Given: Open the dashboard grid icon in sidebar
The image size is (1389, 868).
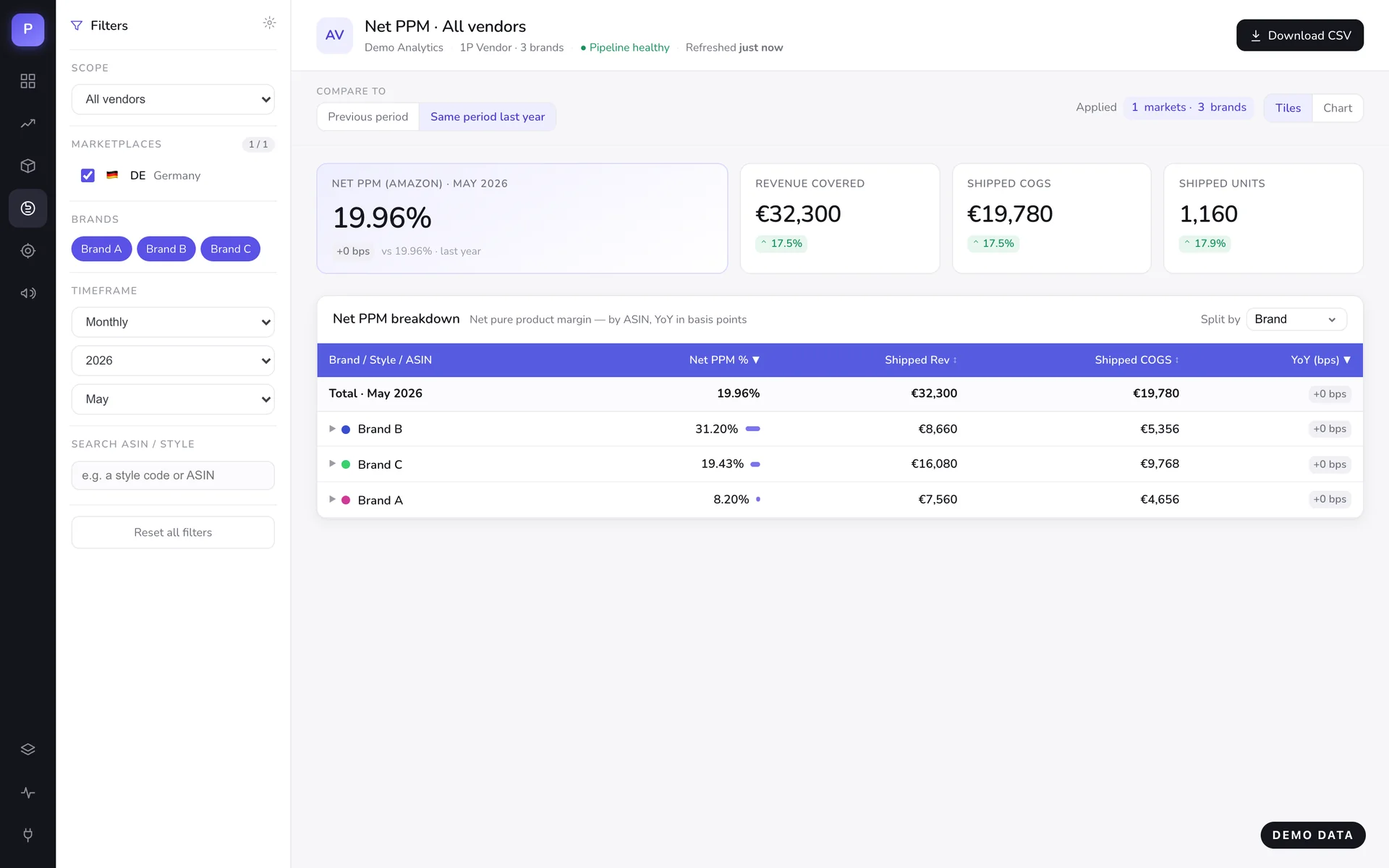Looking at the screenshot, I should point(27,81).
